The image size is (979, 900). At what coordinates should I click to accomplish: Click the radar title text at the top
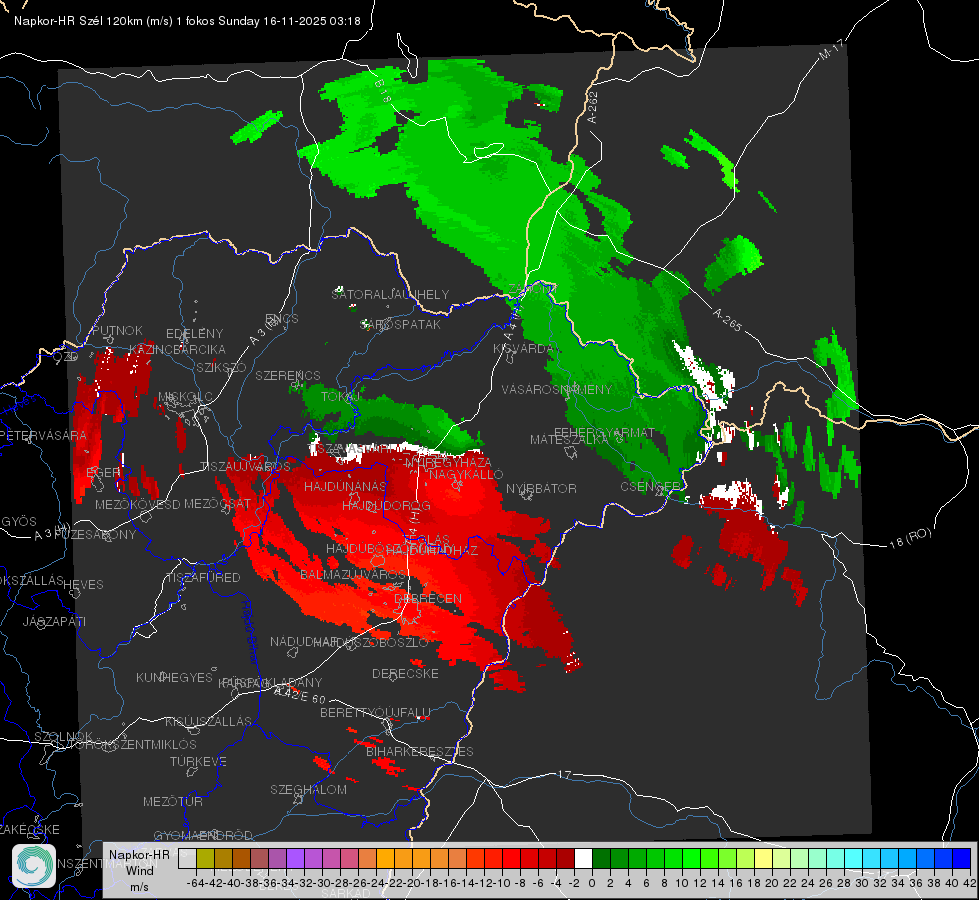187,21
